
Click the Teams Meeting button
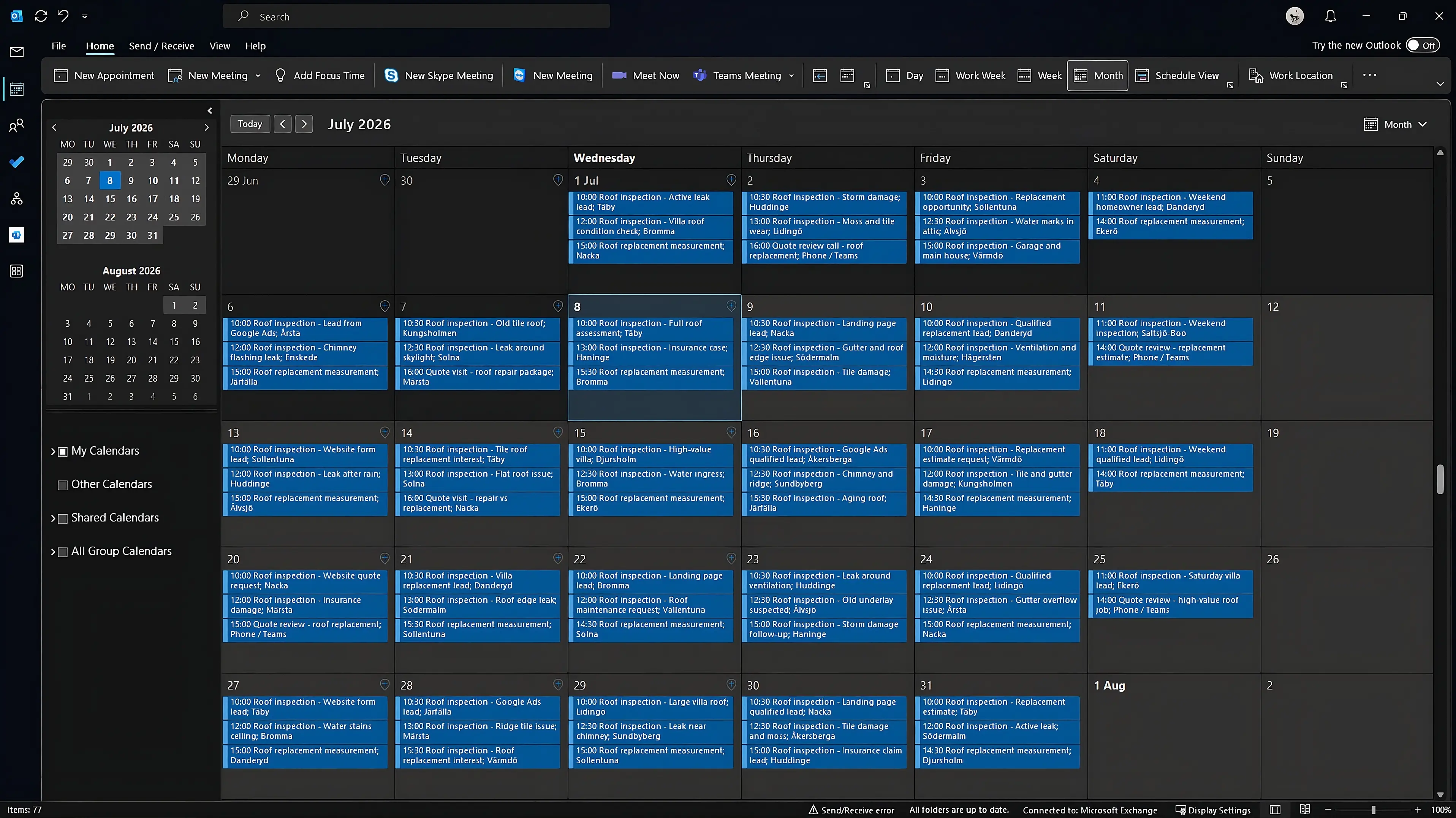(737, 75)
